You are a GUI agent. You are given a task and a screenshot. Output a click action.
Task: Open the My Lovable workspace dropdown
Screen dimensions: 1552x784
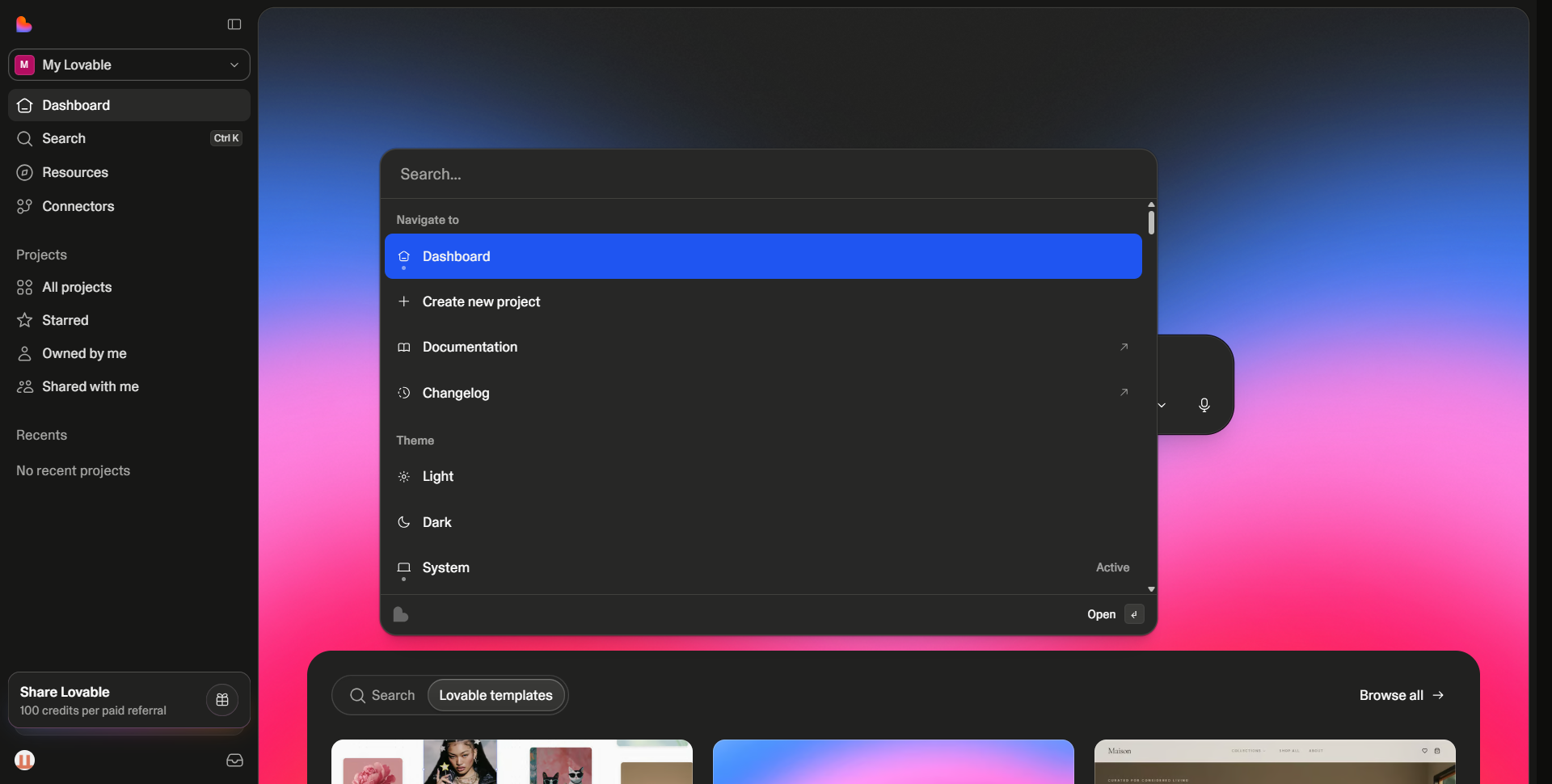pyautogui.click(x=129, y=65)
